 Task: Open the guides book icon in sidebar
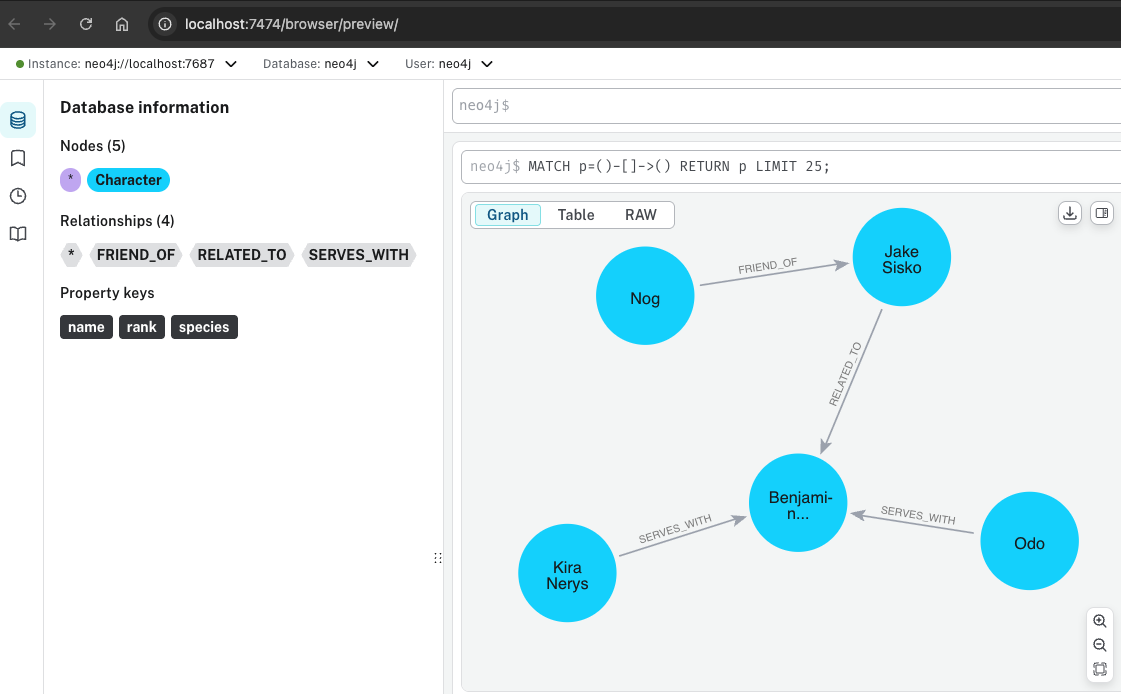coord(18,234)
